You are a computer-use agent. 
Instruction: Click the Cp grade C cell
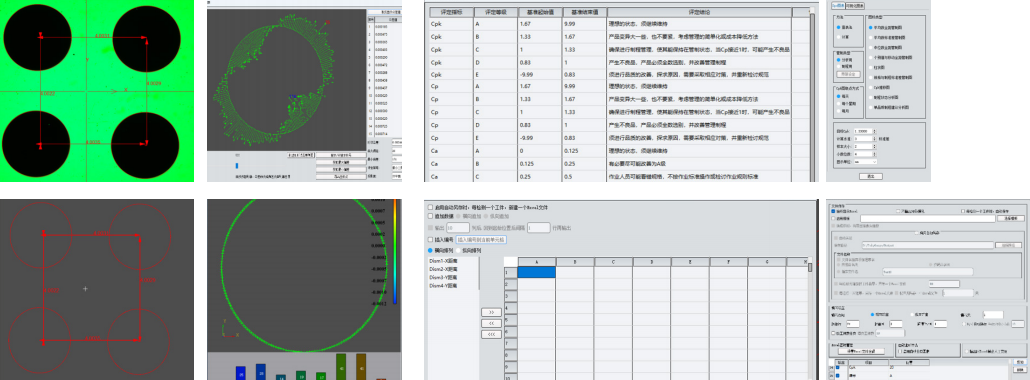tap(495, 112)
